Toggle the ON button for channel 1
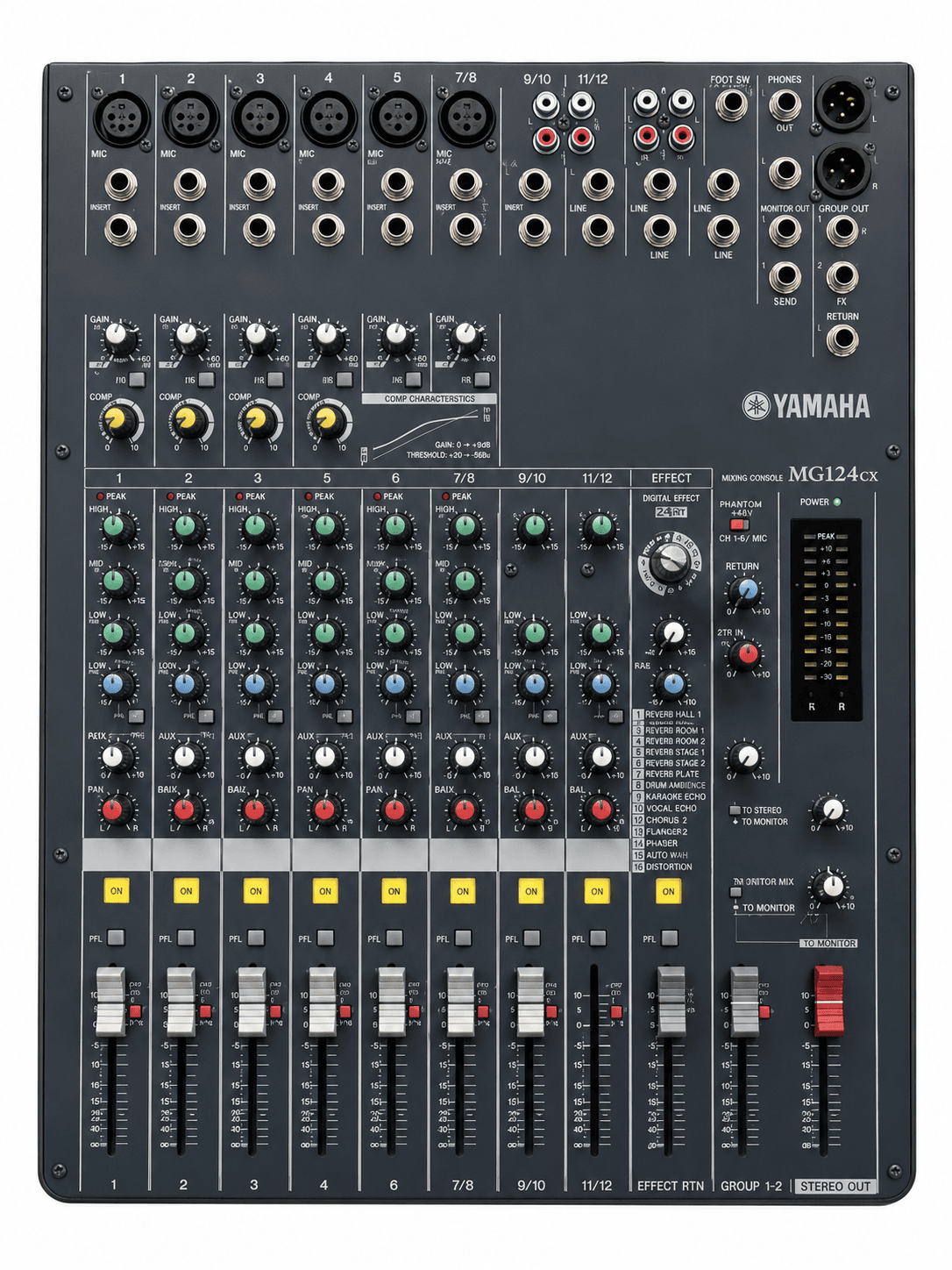 [116, 891]
